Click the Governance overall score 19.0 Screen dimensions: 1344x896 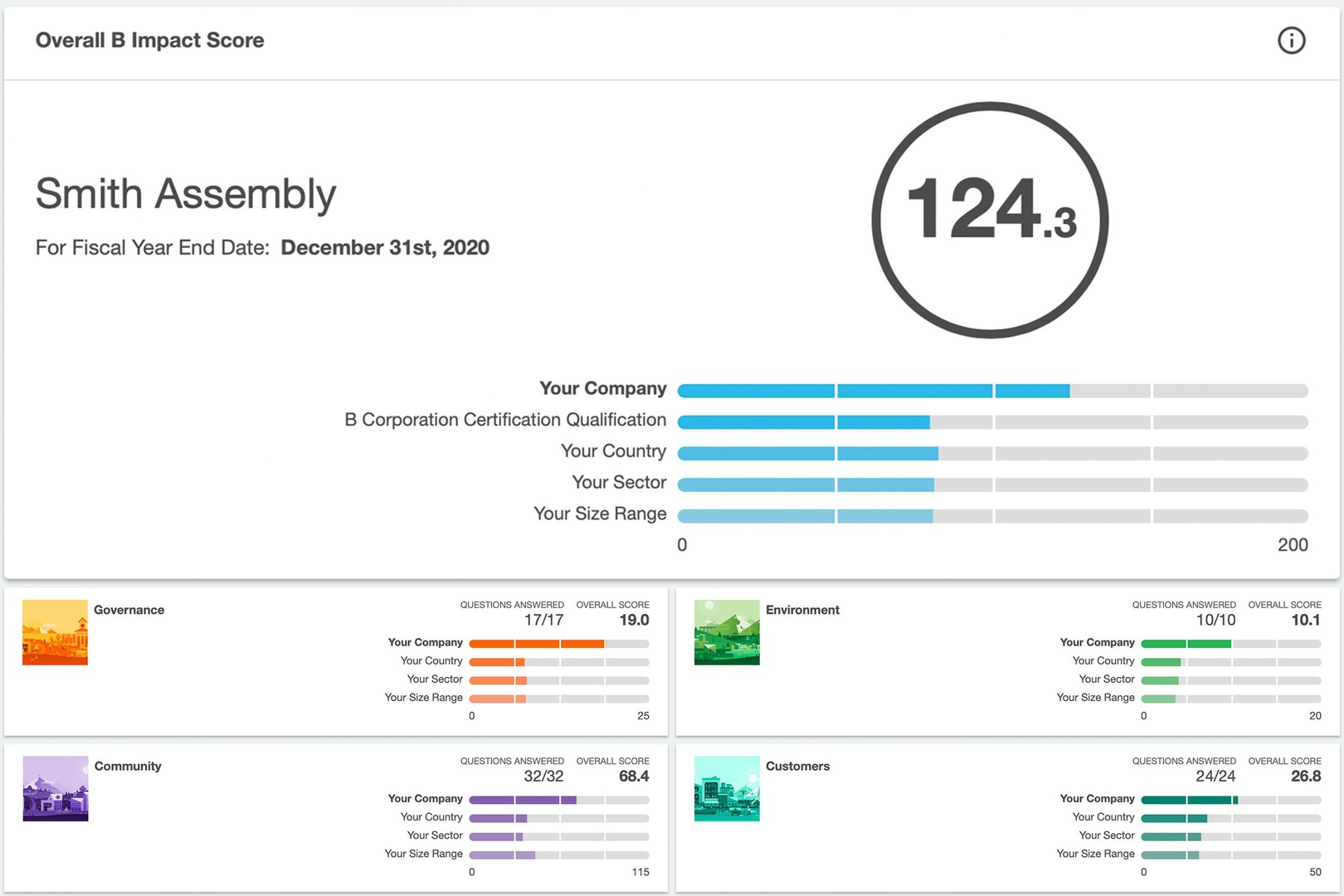click(634, 620)
